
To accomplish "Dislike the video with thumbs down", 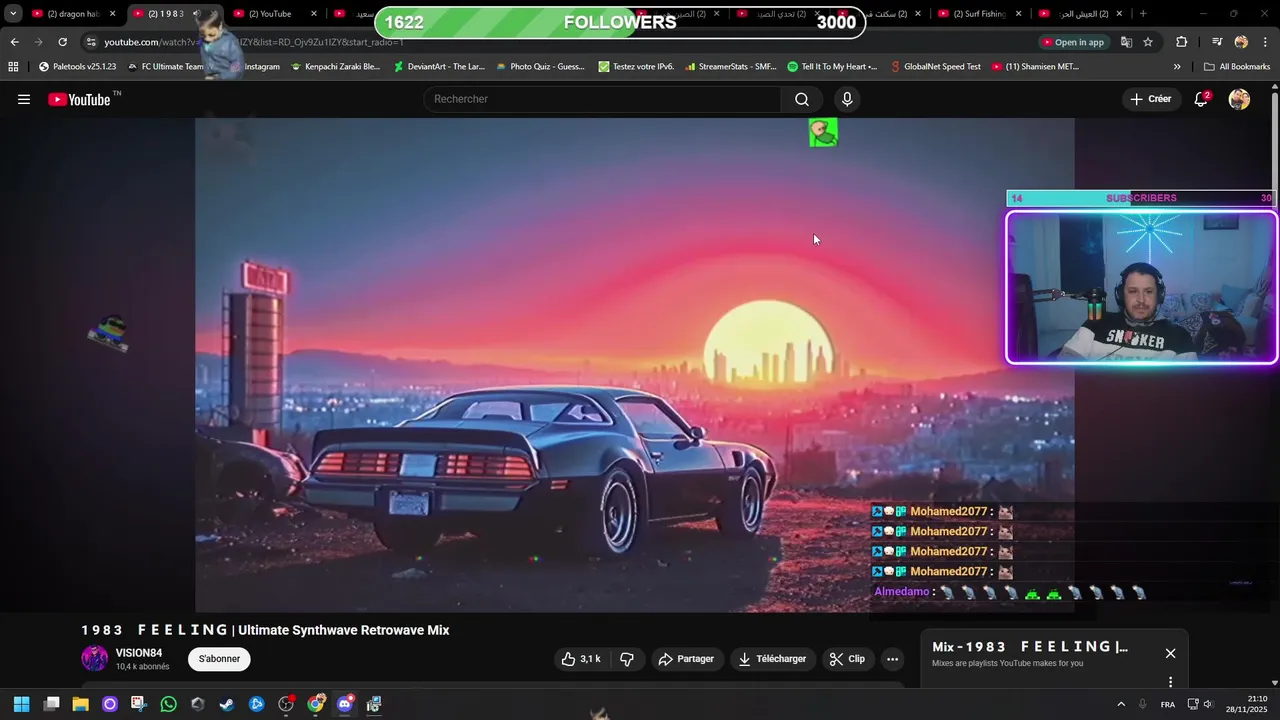I will coord(627,659).
